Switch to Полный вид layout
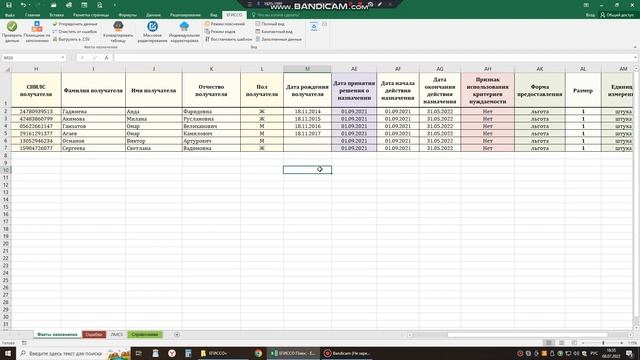 [270, 24]
